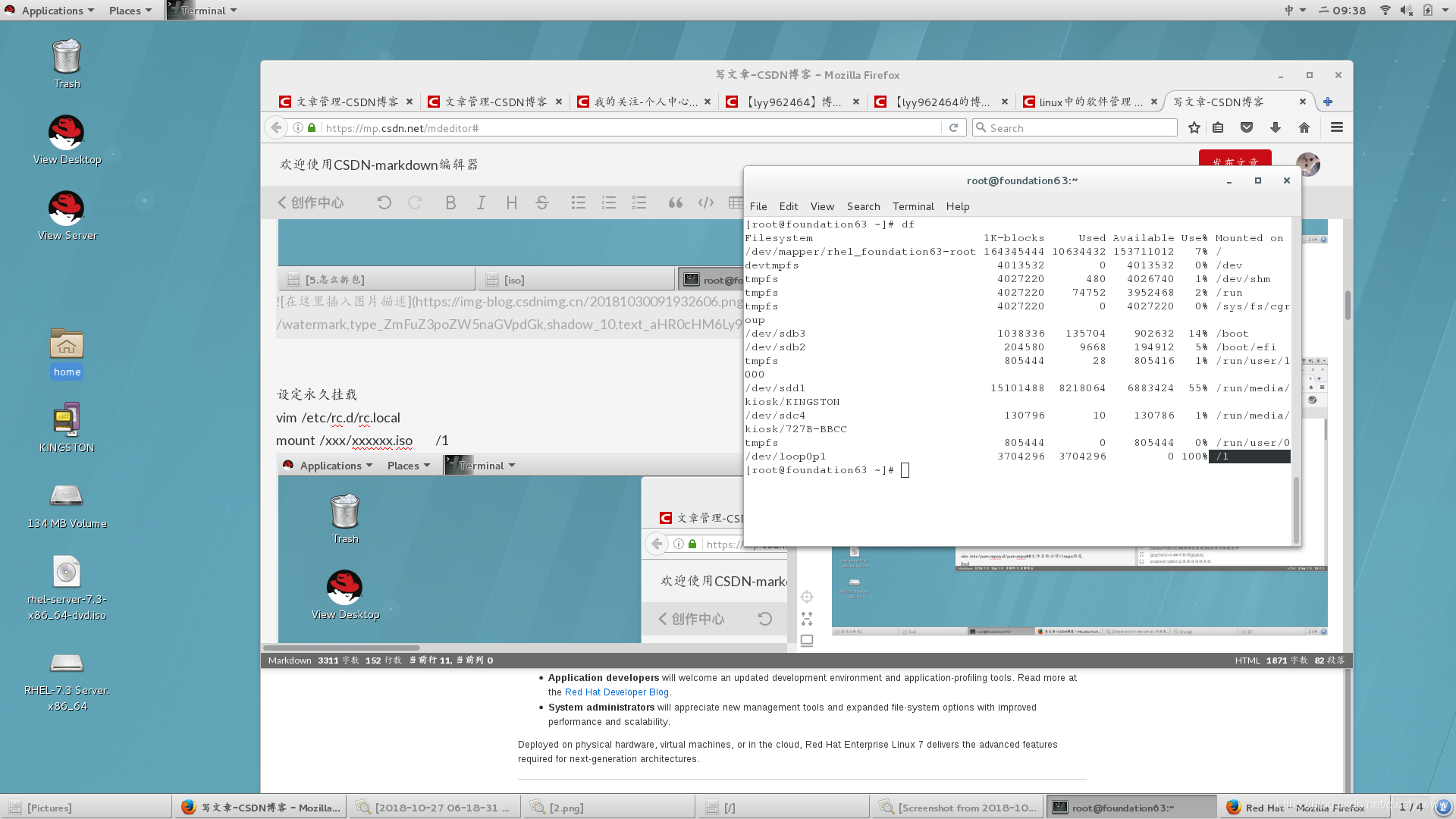Click the sync-scroll crosshair icon in editor

(807, 597)
